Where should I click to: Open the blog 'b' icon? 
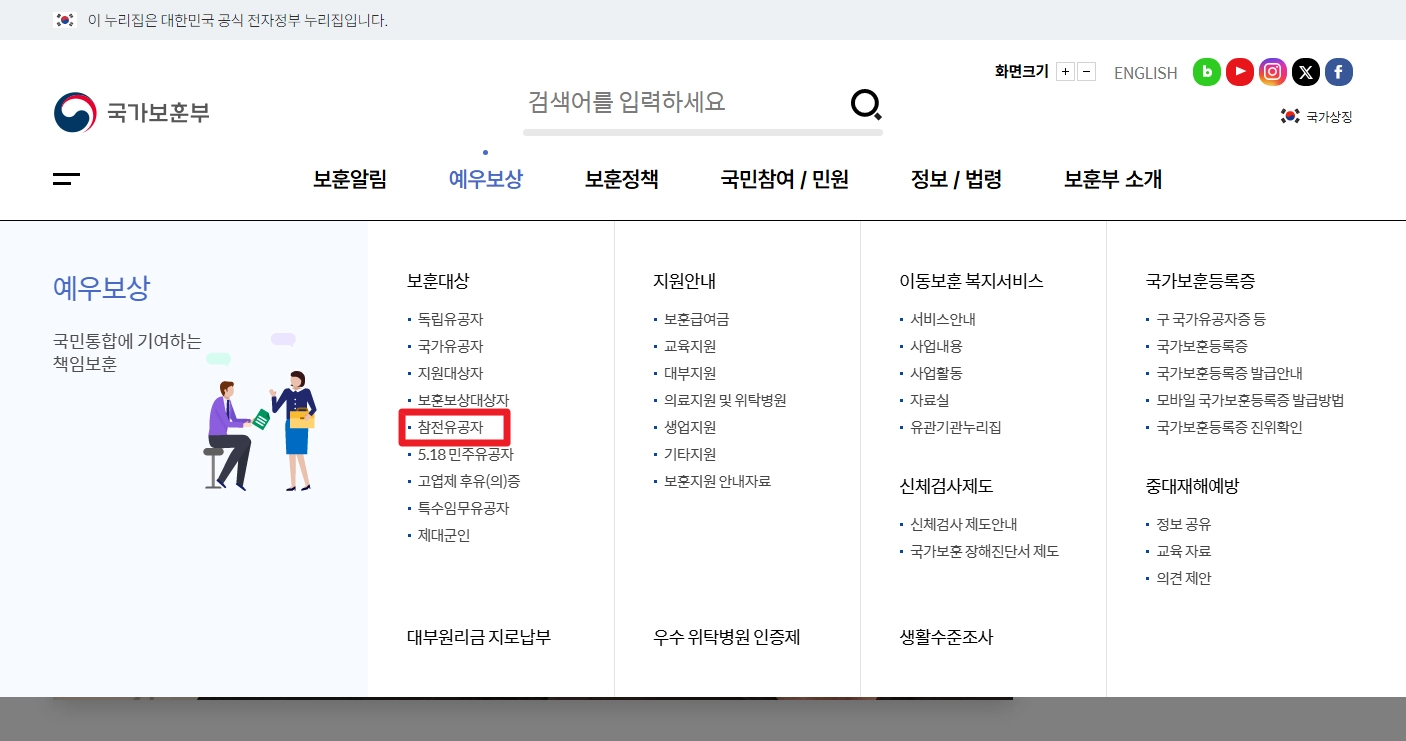(1207, 72)
